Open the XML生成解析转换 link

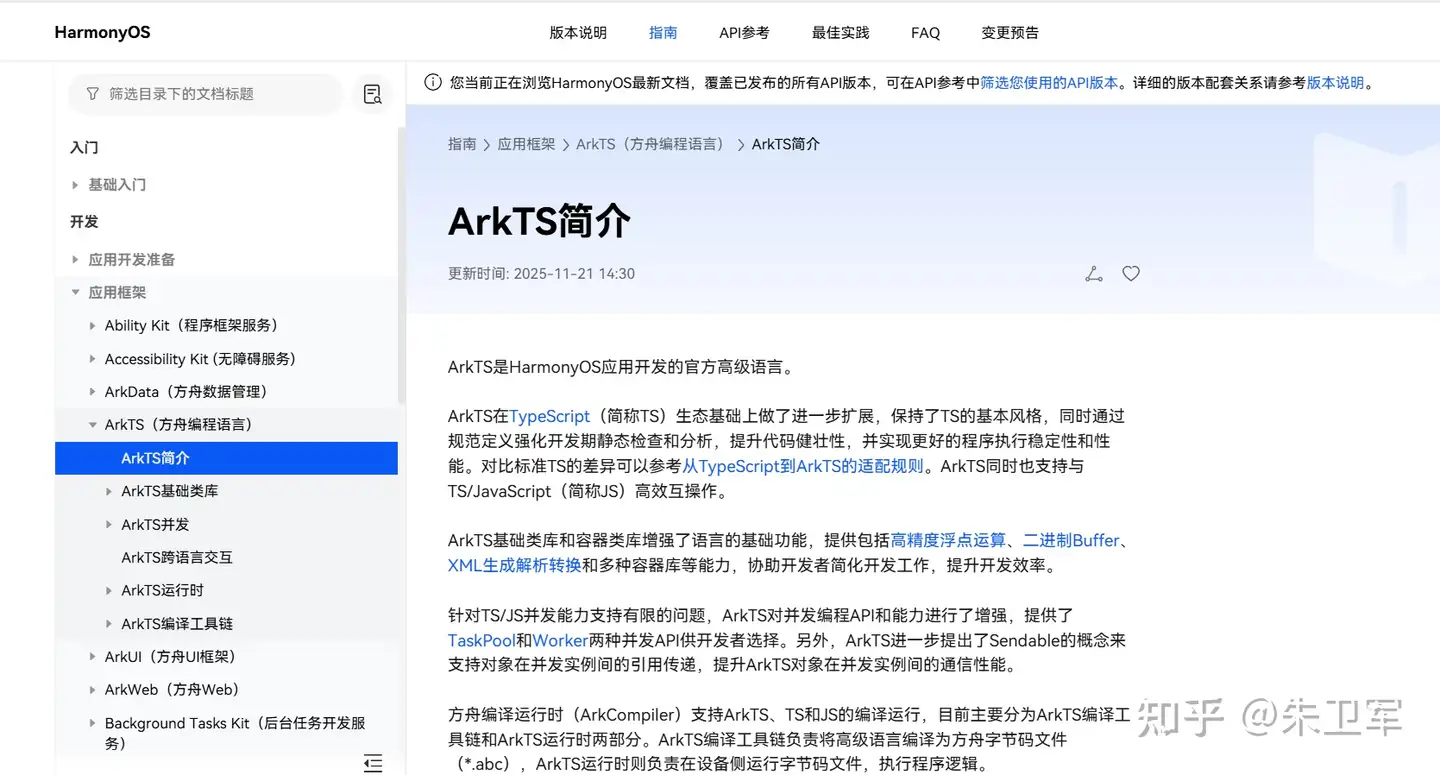[x=515, y=565]
